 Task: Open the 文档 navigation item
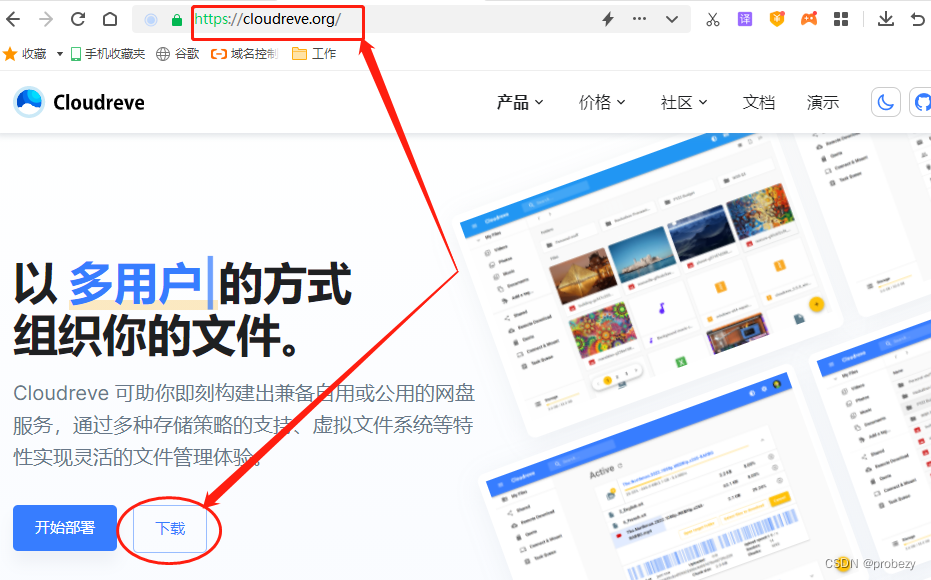coord(758,101)
